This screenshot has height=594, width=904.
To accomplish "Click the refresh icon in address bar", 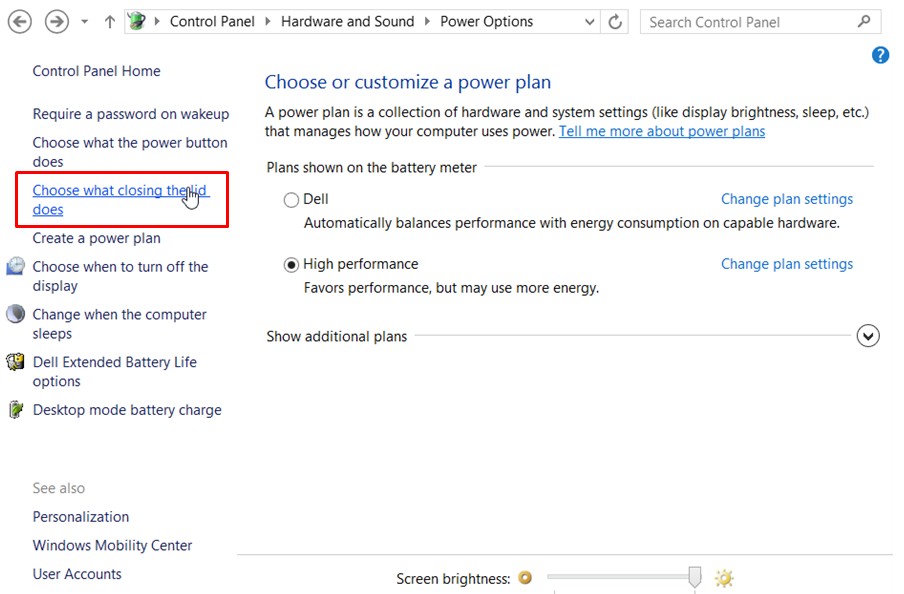I will tap(616, 21).
